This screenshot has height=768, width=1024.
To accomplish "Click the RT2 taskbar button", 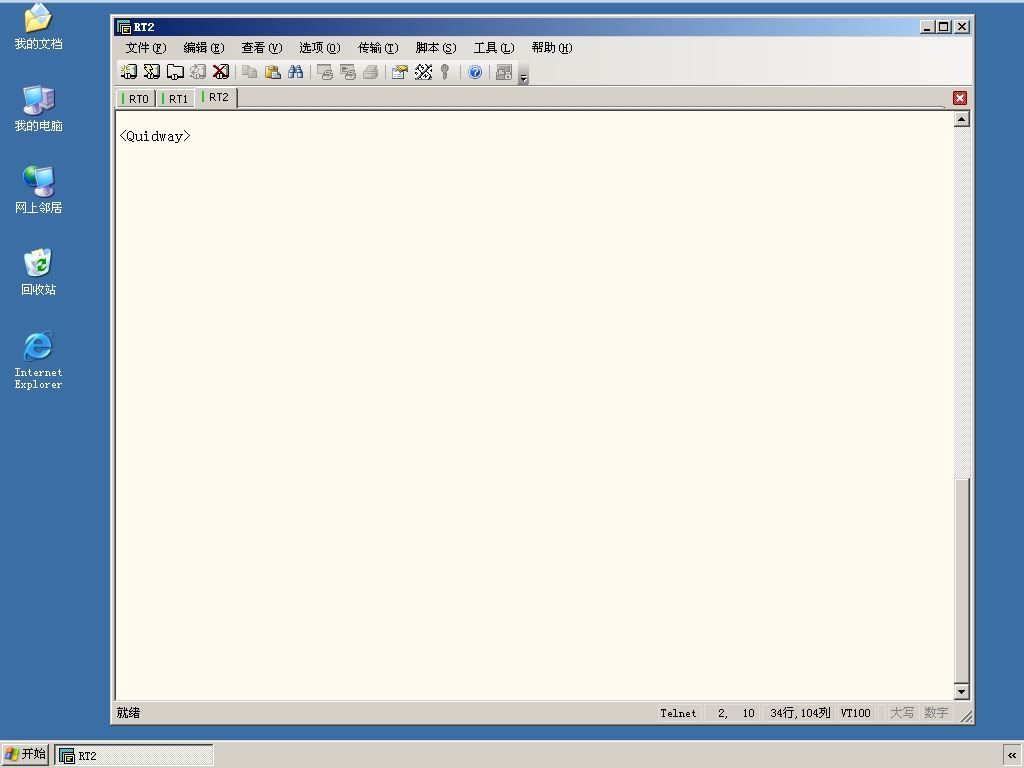I will tap(134, 756).
